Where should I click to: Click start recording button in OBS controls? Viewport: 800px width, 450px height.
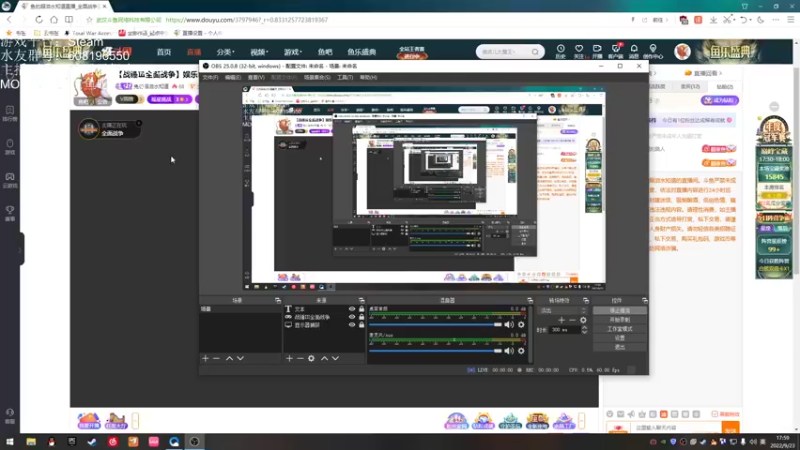[619, 320]
